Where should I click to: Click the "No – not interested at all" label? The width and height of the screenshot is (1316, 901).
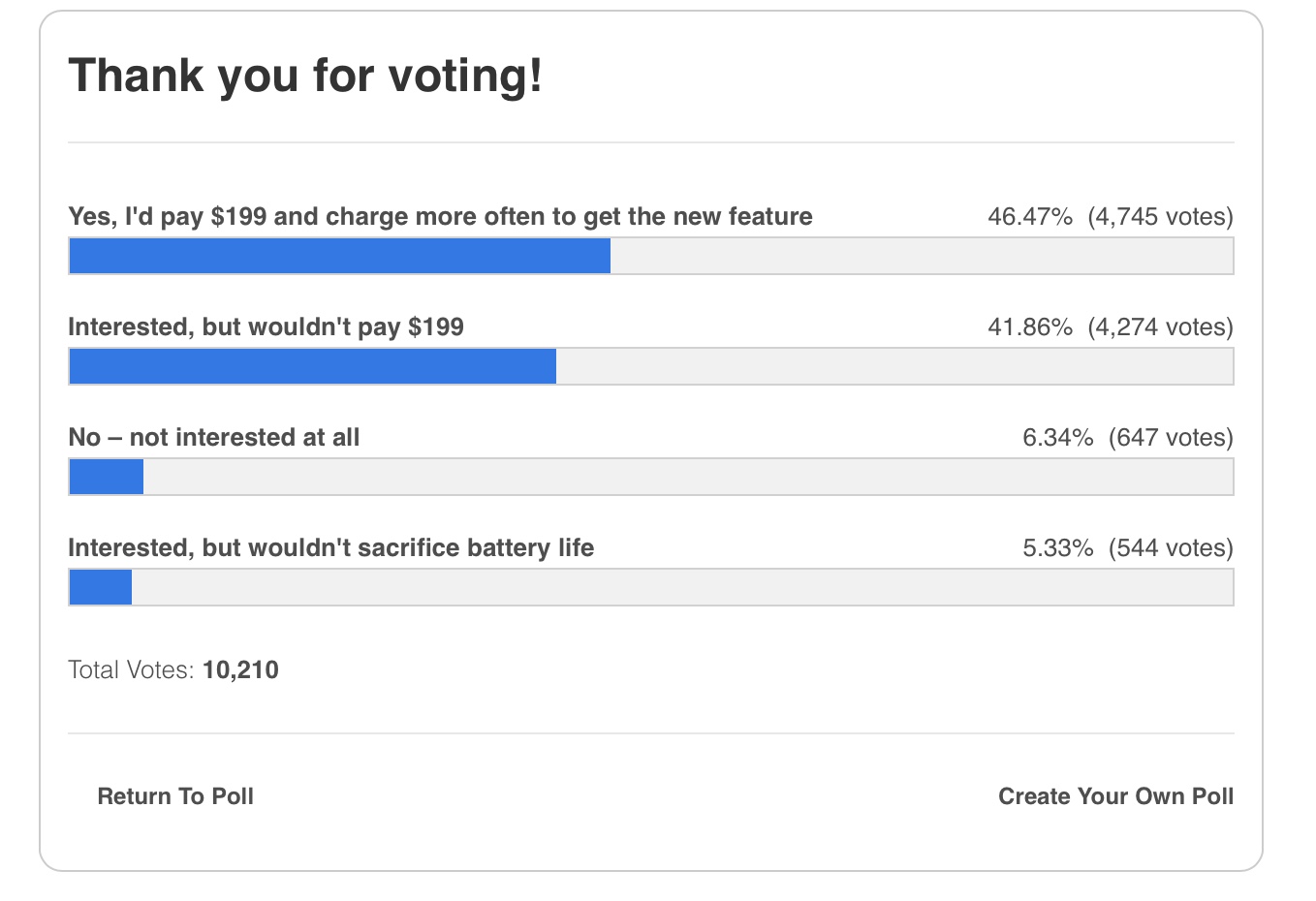(x=213, y=437)
